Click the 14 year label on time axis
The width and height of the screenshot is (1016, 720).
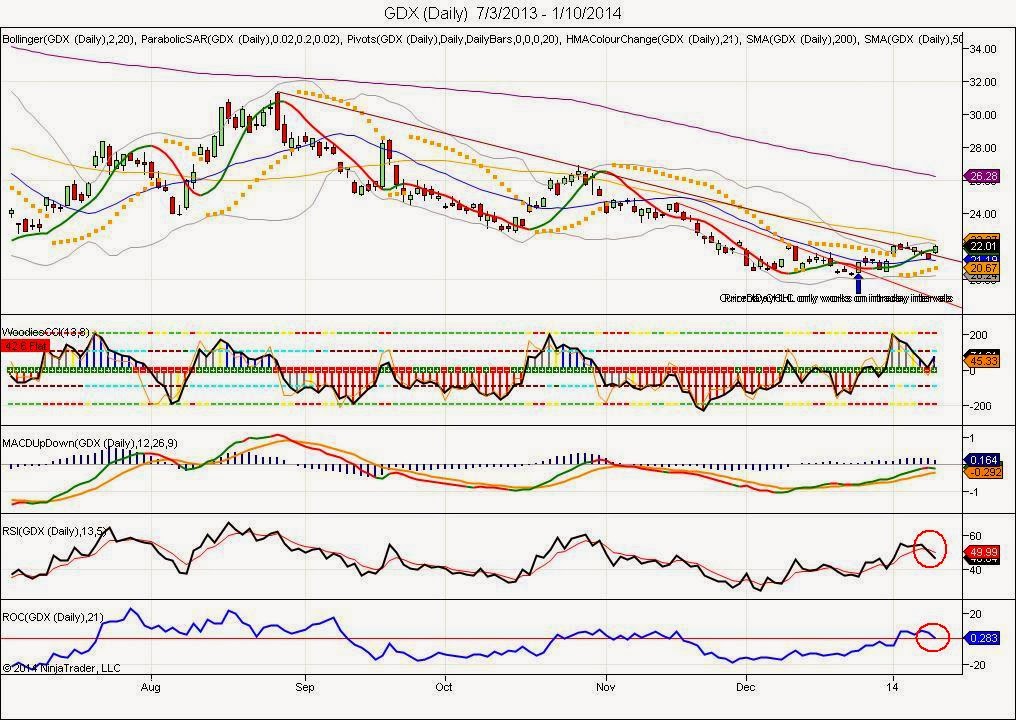[893, 686]
